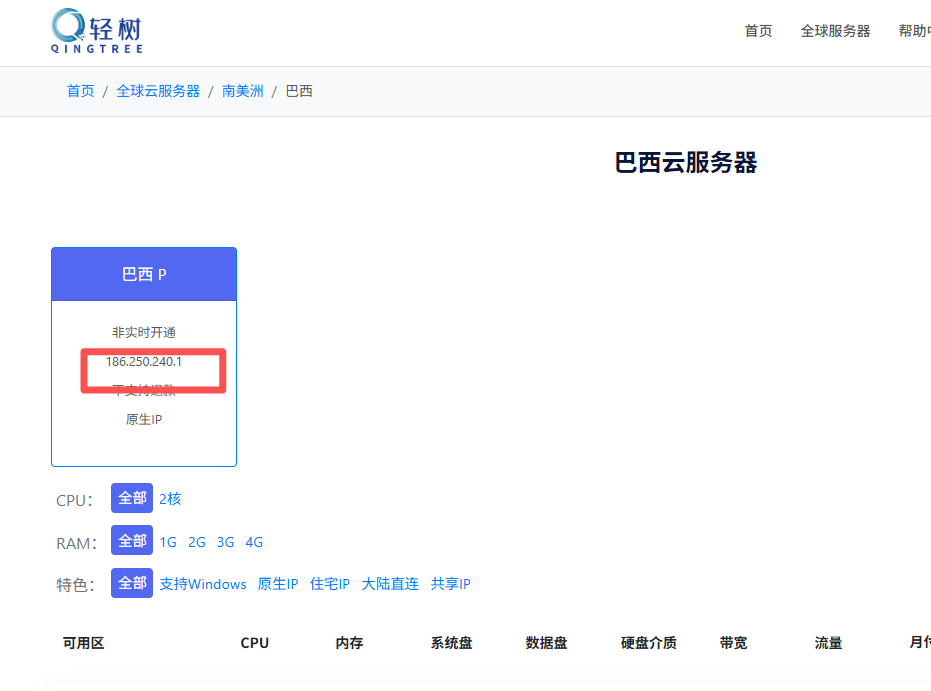Choose the 2G RAM option
931x691 pixels.
[x=197, y=542]
